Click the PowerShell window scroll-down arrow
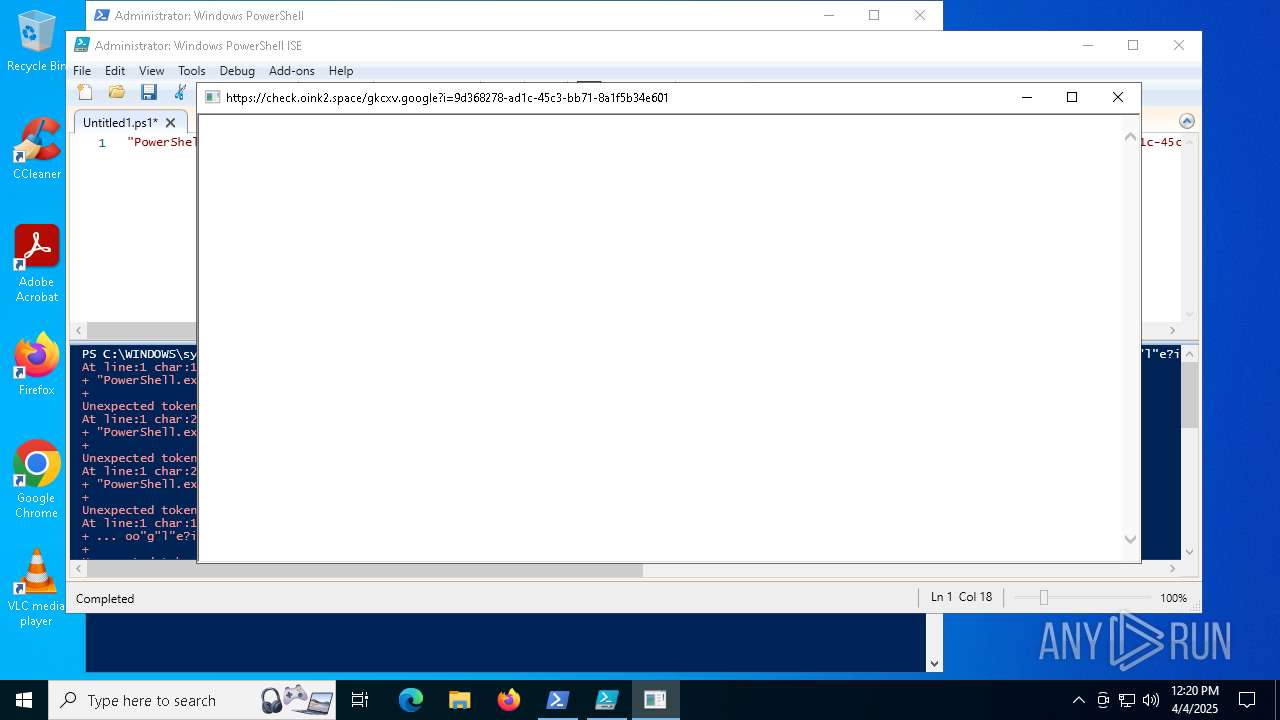1280x720 pixels. click(934, 663)
